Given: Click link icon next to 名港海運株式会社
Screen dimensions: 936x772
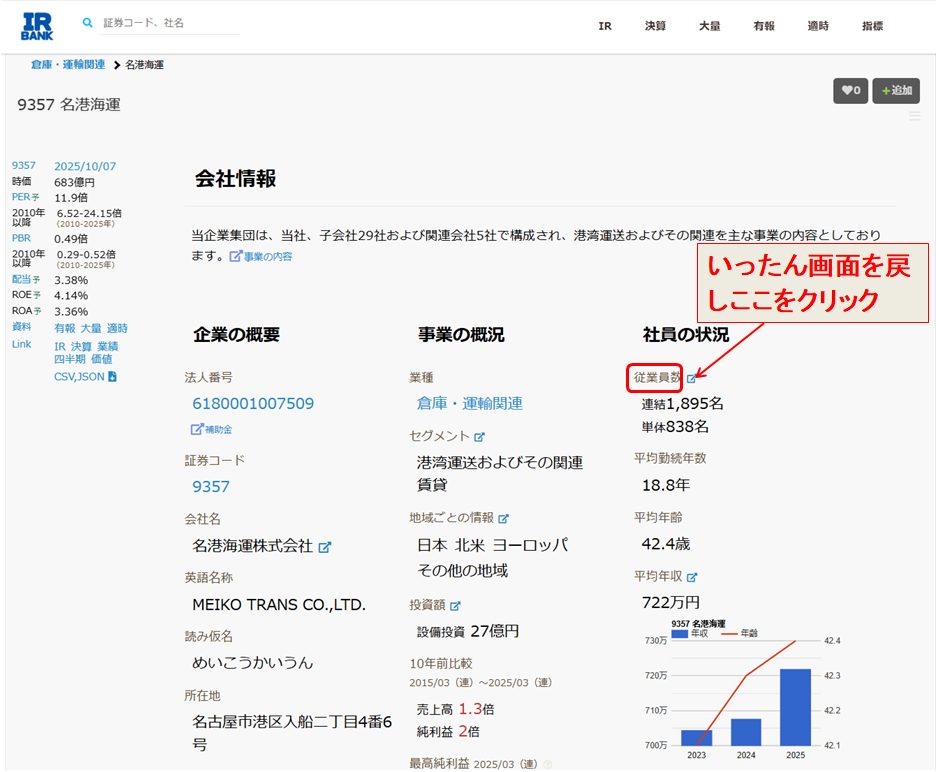Looking at the screenshot, I should coord(324,547).
